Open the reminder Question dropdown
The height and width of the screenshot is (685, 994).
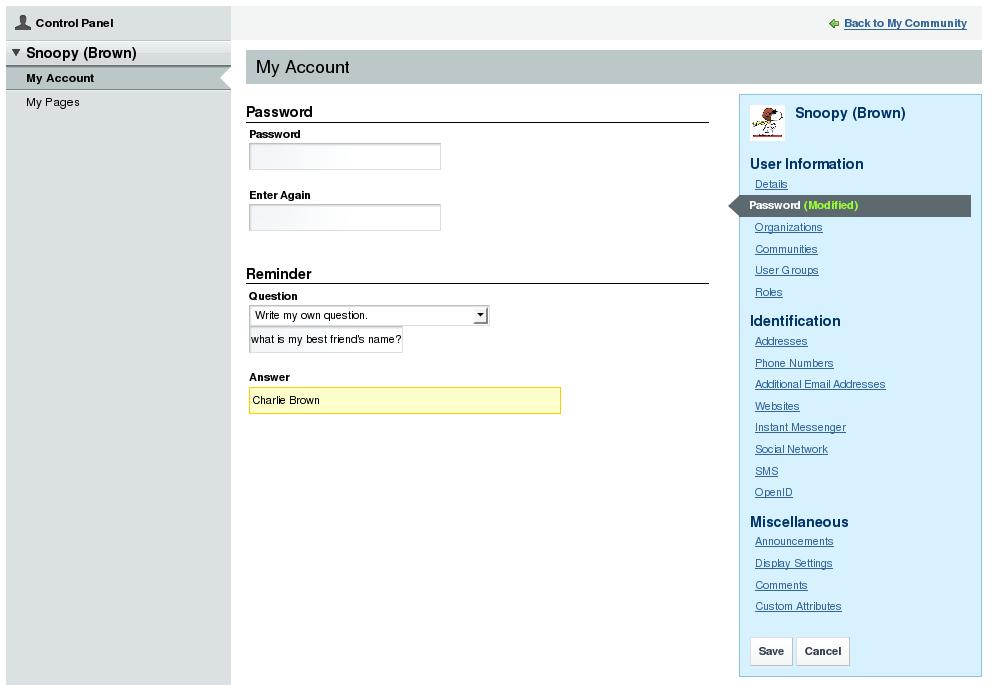[480, 316]
